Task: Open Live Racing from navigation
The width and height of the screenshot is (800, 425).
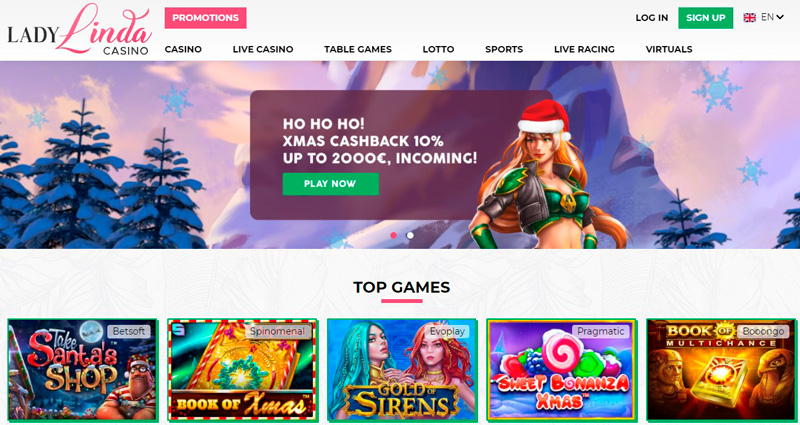Action: [x=584, y=49]
